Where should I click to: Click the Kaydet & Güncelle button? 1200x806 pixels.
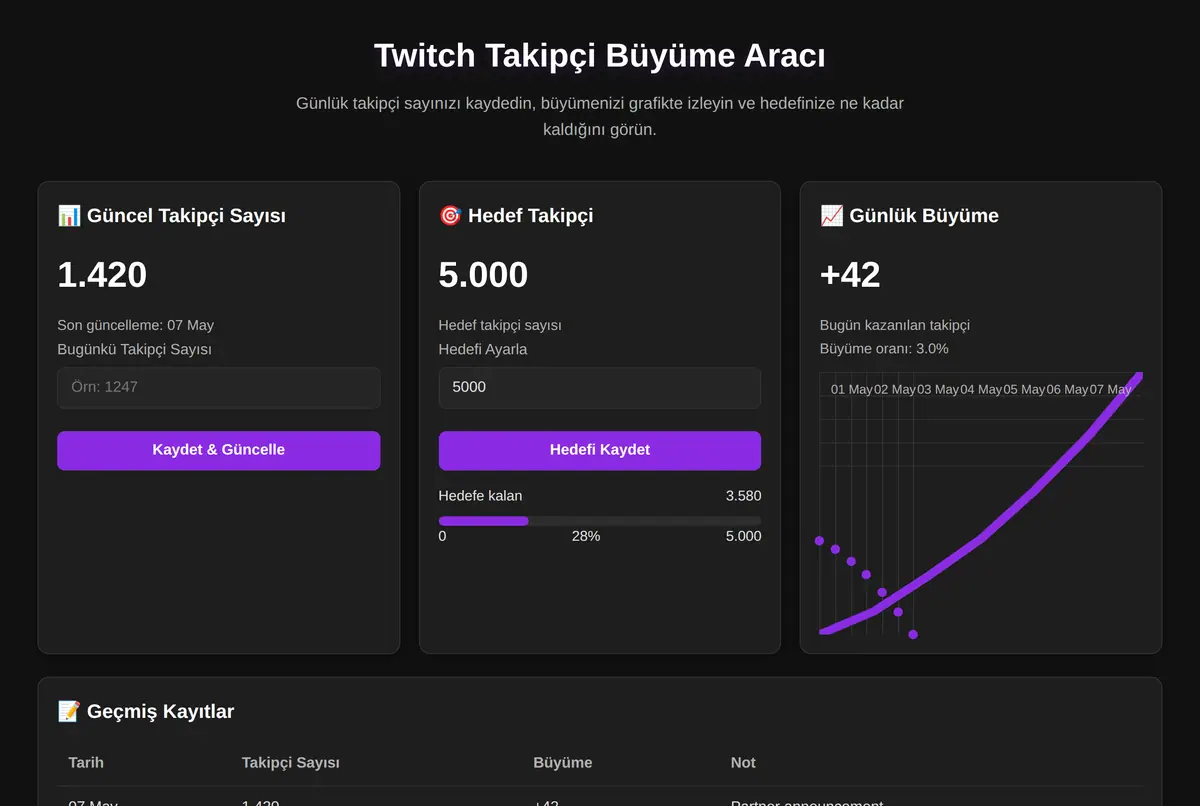(219, 450)
